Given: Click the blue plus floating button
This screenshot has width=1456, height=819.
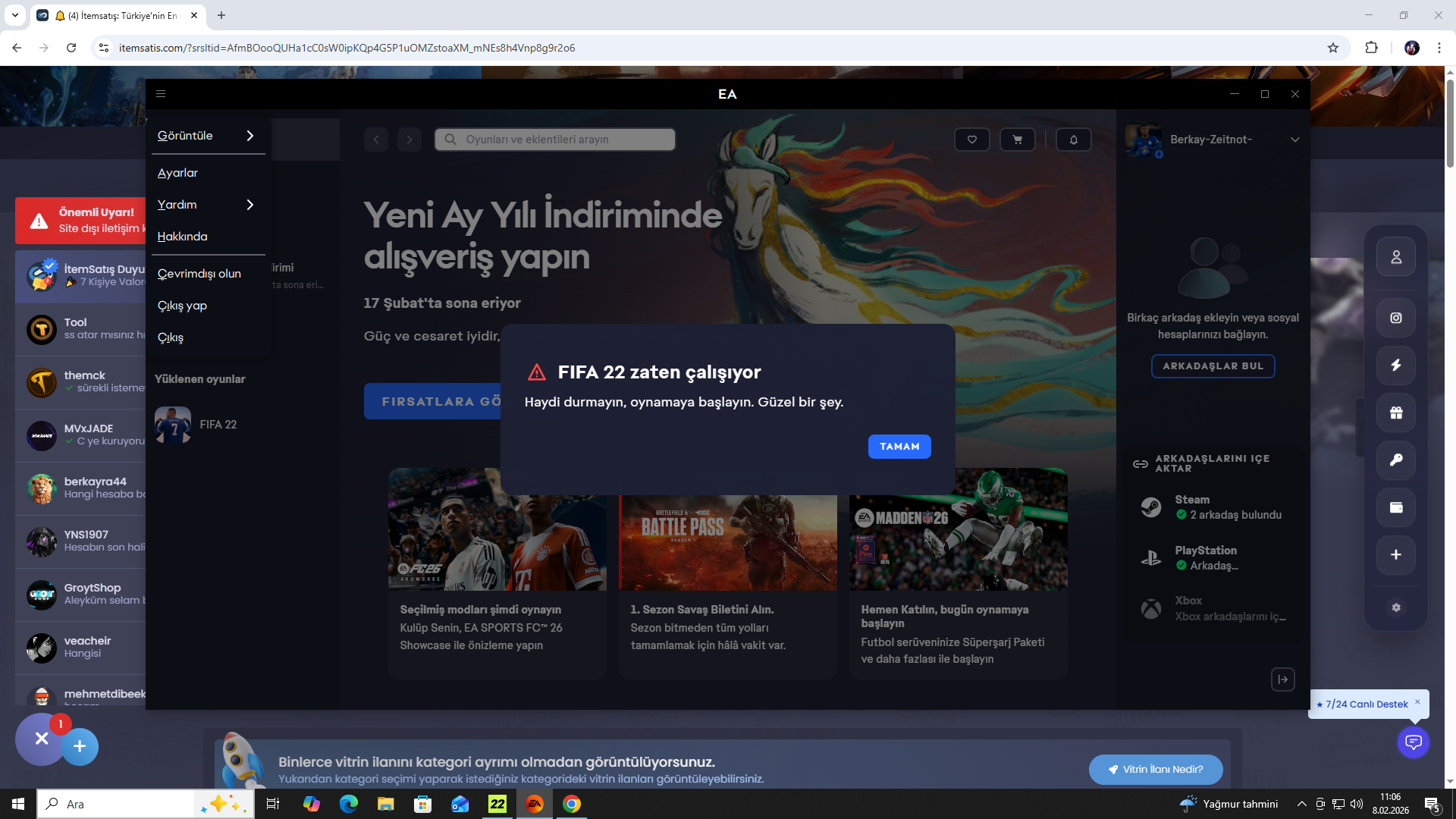Looking at the screenshot, I should [x=80, y=747].
